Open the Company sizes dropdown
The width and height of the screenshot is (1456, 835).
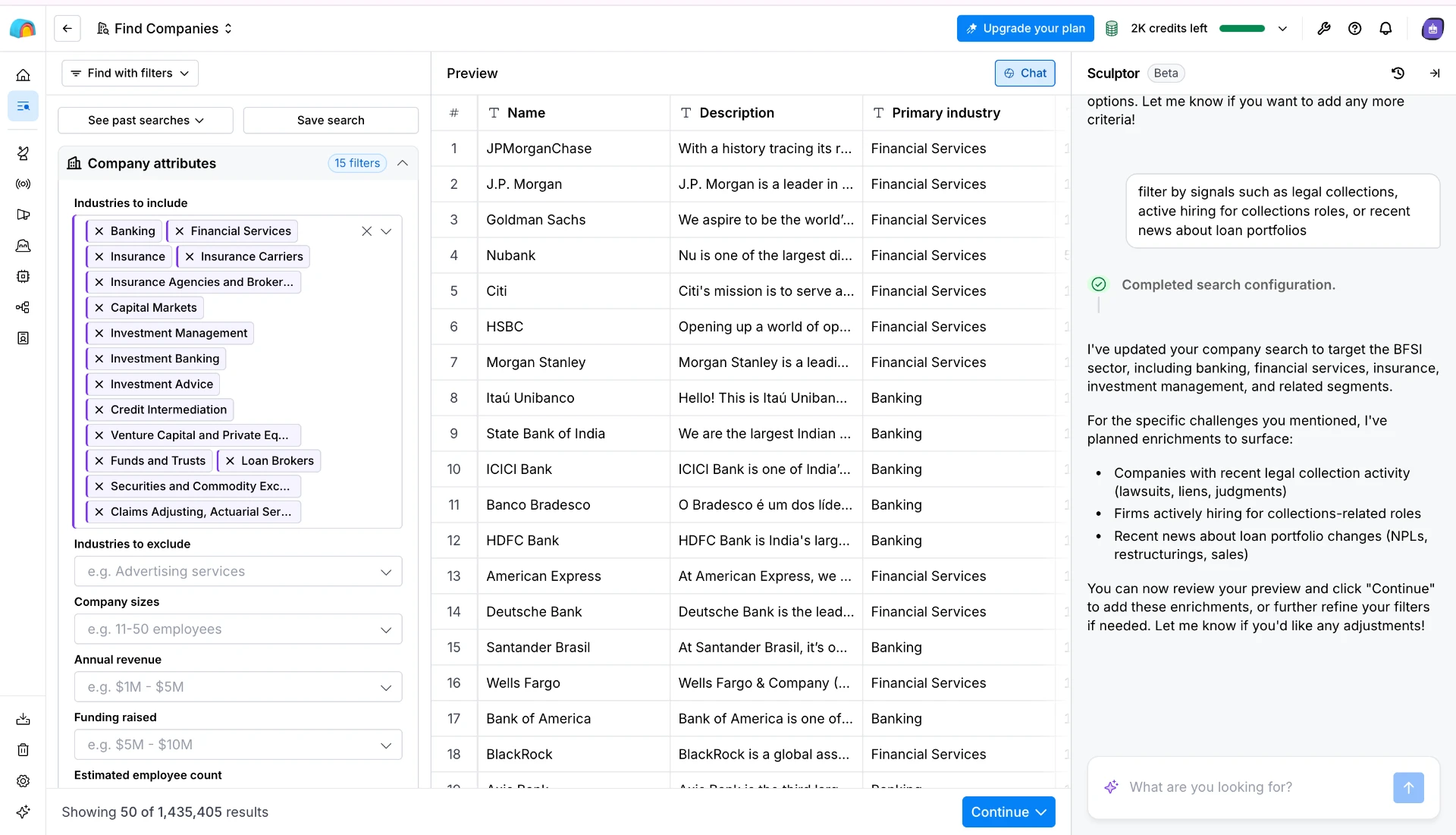(238, 629)
